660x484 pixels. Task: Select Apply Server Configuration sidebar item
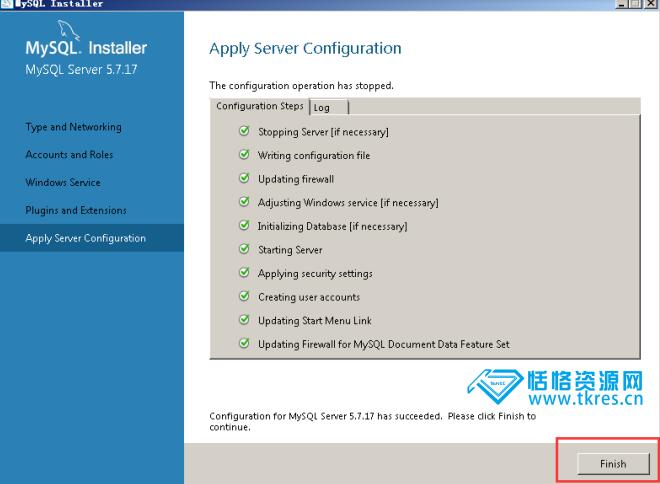(x=85, y=238)
